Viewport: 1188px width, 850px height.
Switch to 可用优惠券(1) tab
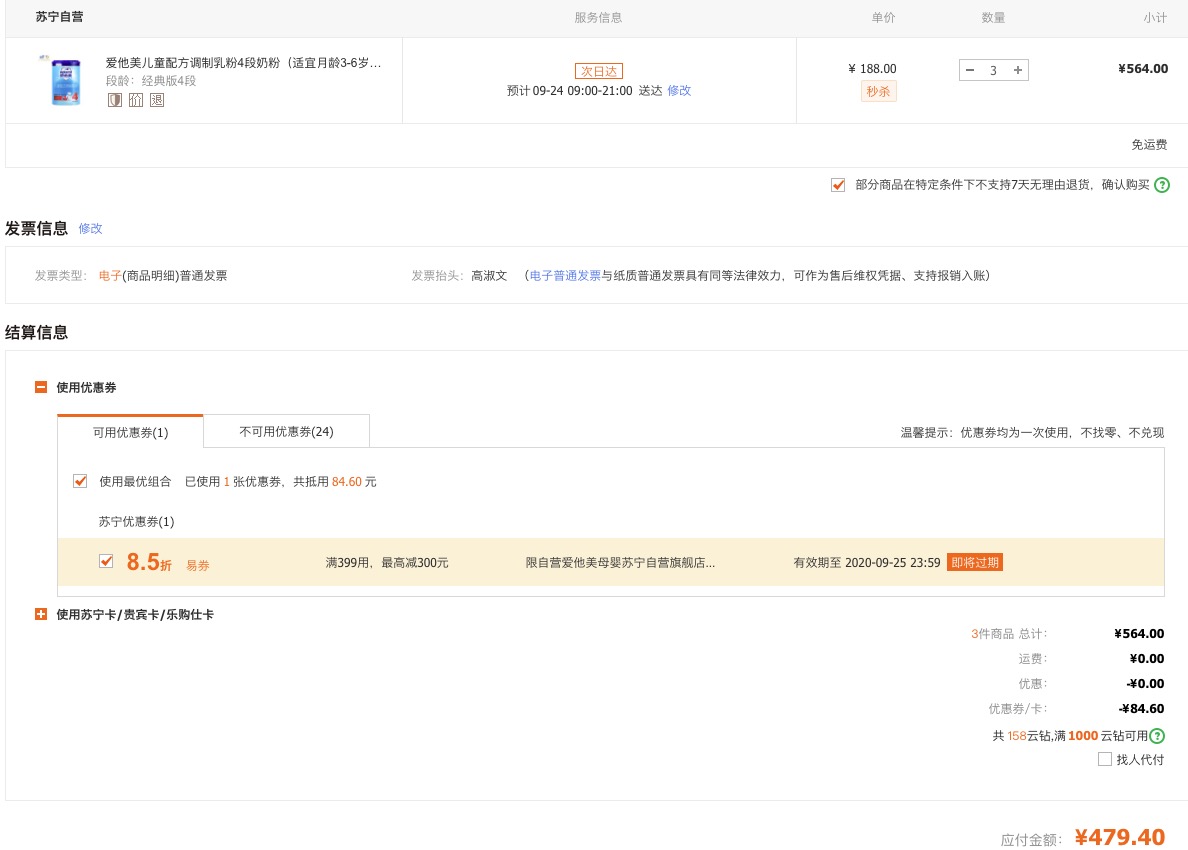pyautogui.click(x=130, y=432)
